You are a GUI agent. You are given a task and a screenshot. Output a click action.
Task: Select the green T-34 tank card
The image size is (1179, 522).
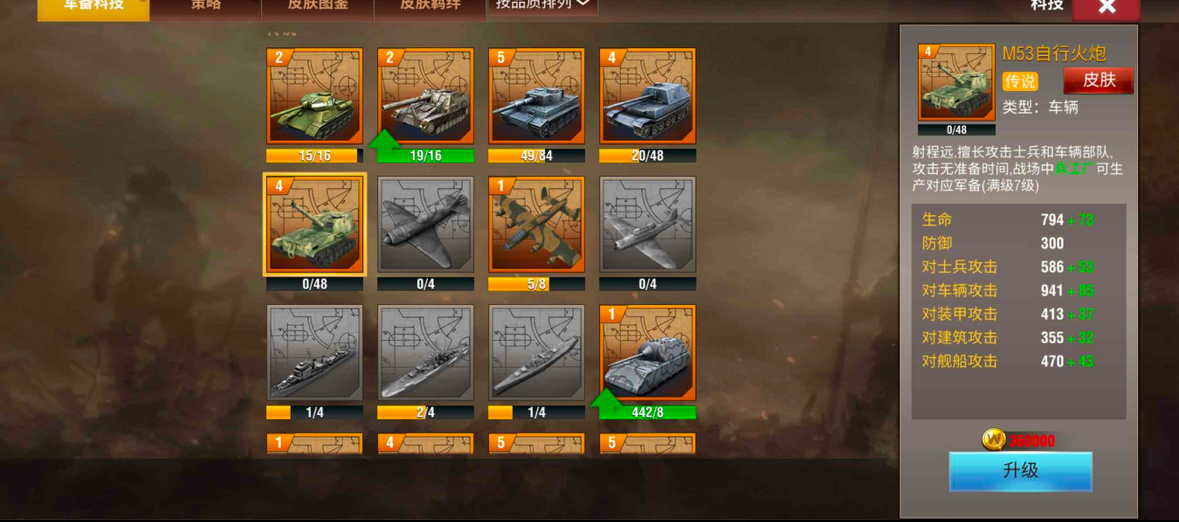tap(314, 96)
